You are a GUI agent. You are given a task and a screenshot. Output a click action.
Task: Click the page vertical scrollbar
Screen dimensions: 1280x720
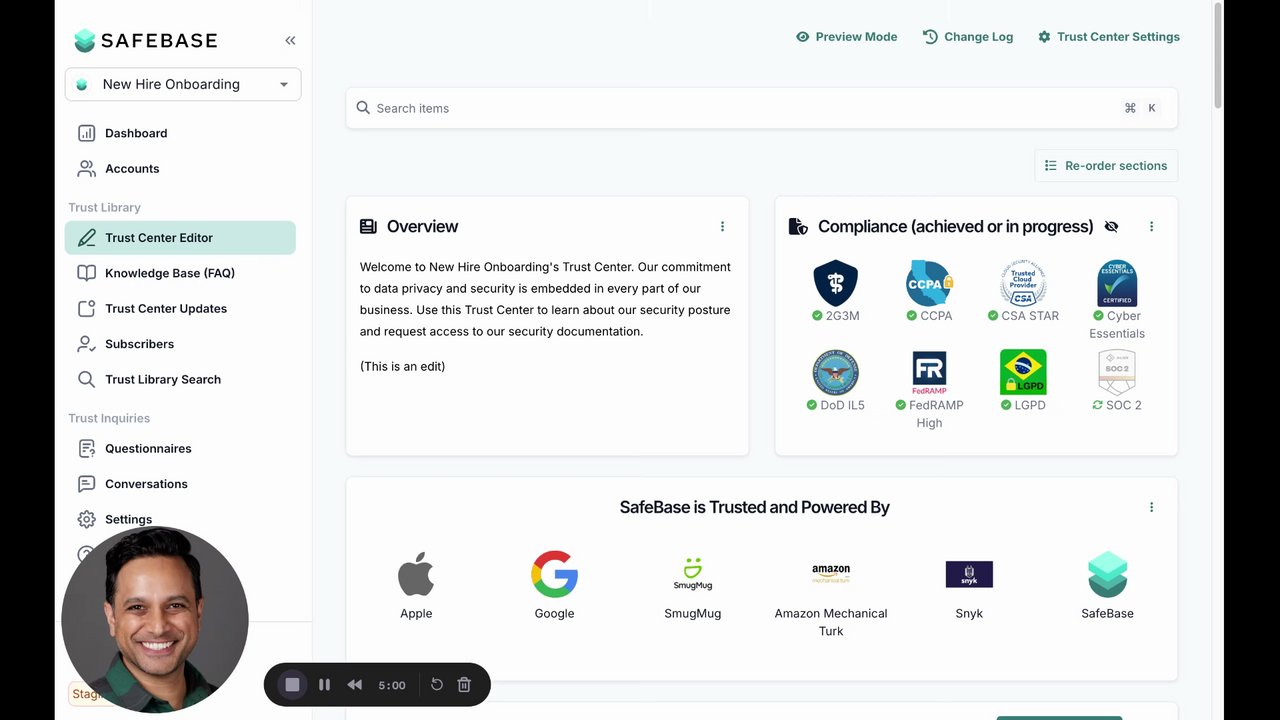point(1217,55)
